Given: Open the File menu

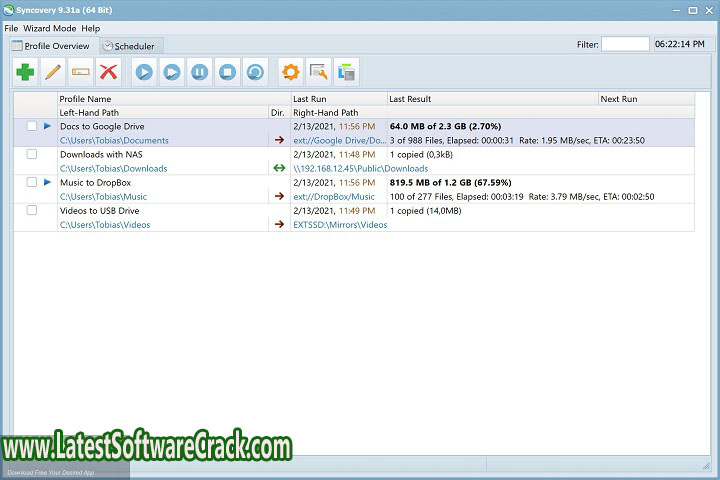Looking at the screenshot, I should [x=11, y=28].
